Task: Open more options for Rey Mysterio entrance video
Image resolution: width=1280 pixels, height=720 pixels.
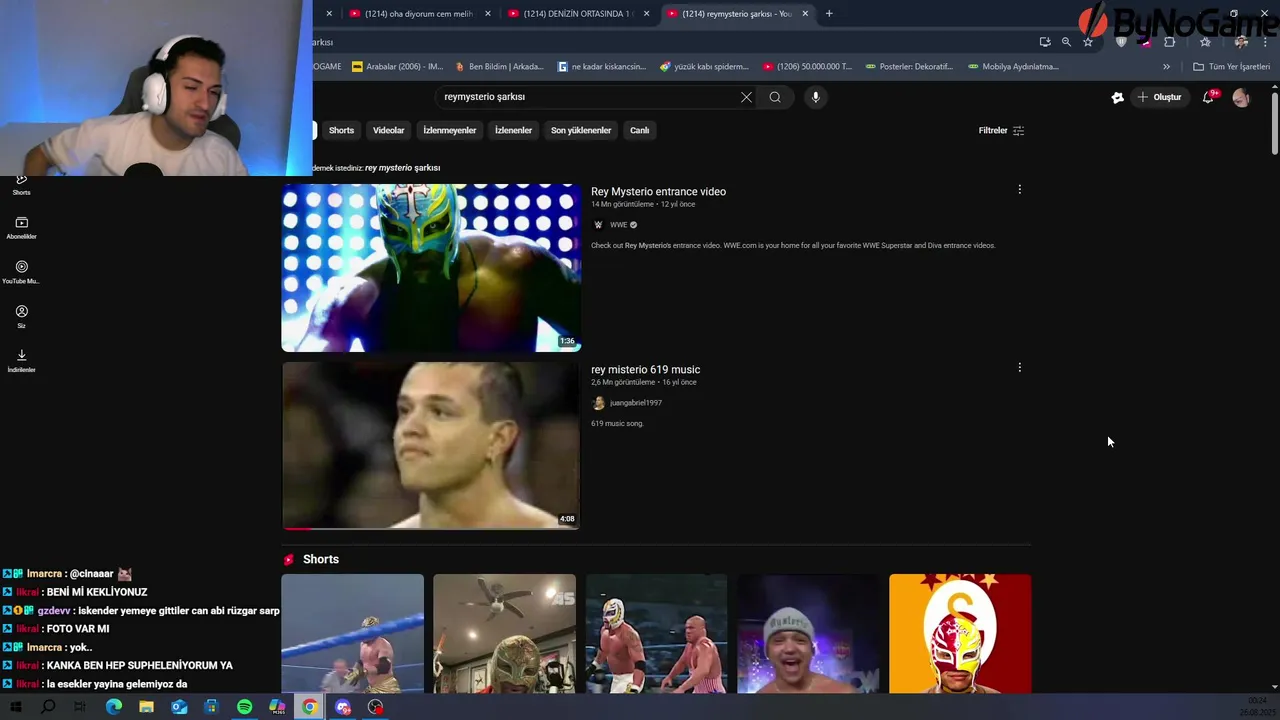Action: click(x=1019, y=189)
